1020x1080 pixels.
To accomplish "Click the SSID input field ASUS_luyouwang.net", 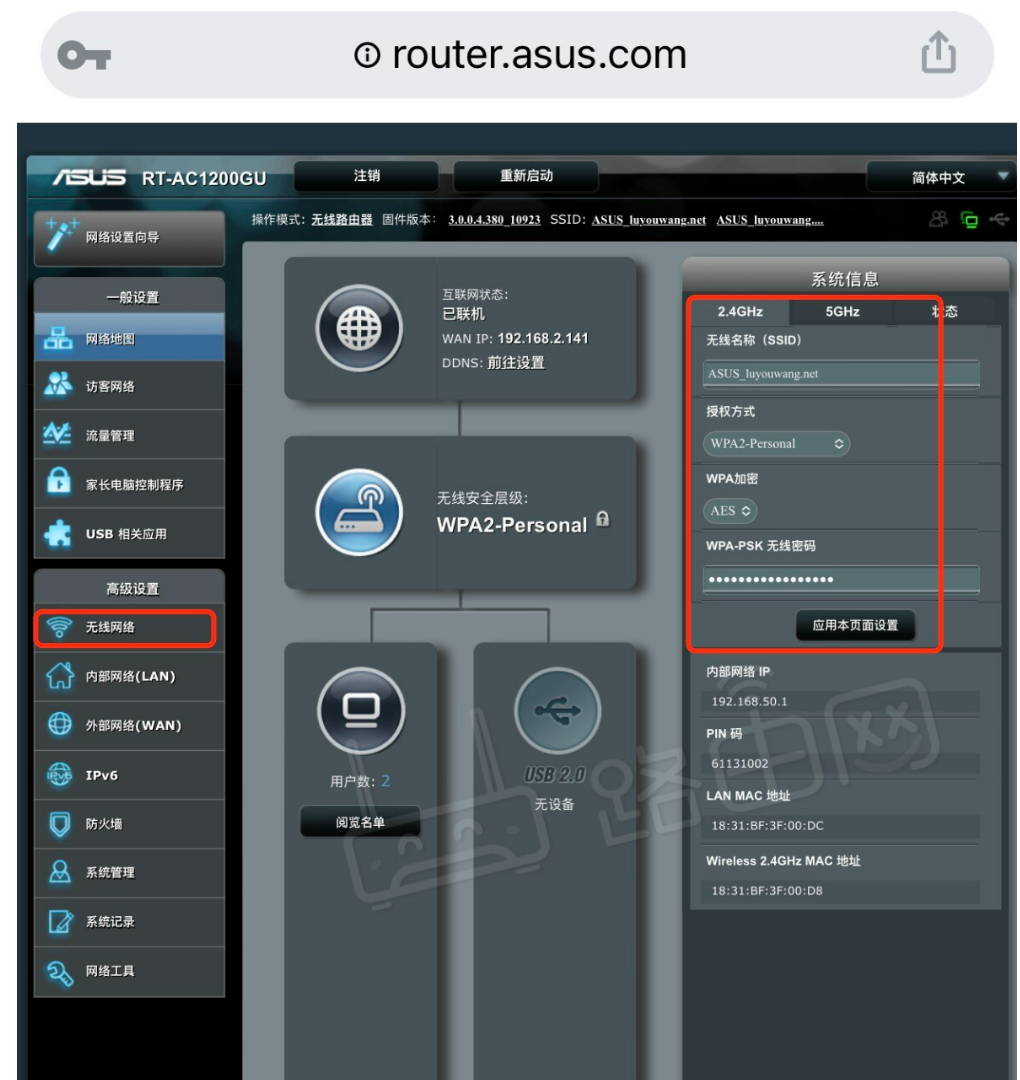I will [x=841, y=374].
